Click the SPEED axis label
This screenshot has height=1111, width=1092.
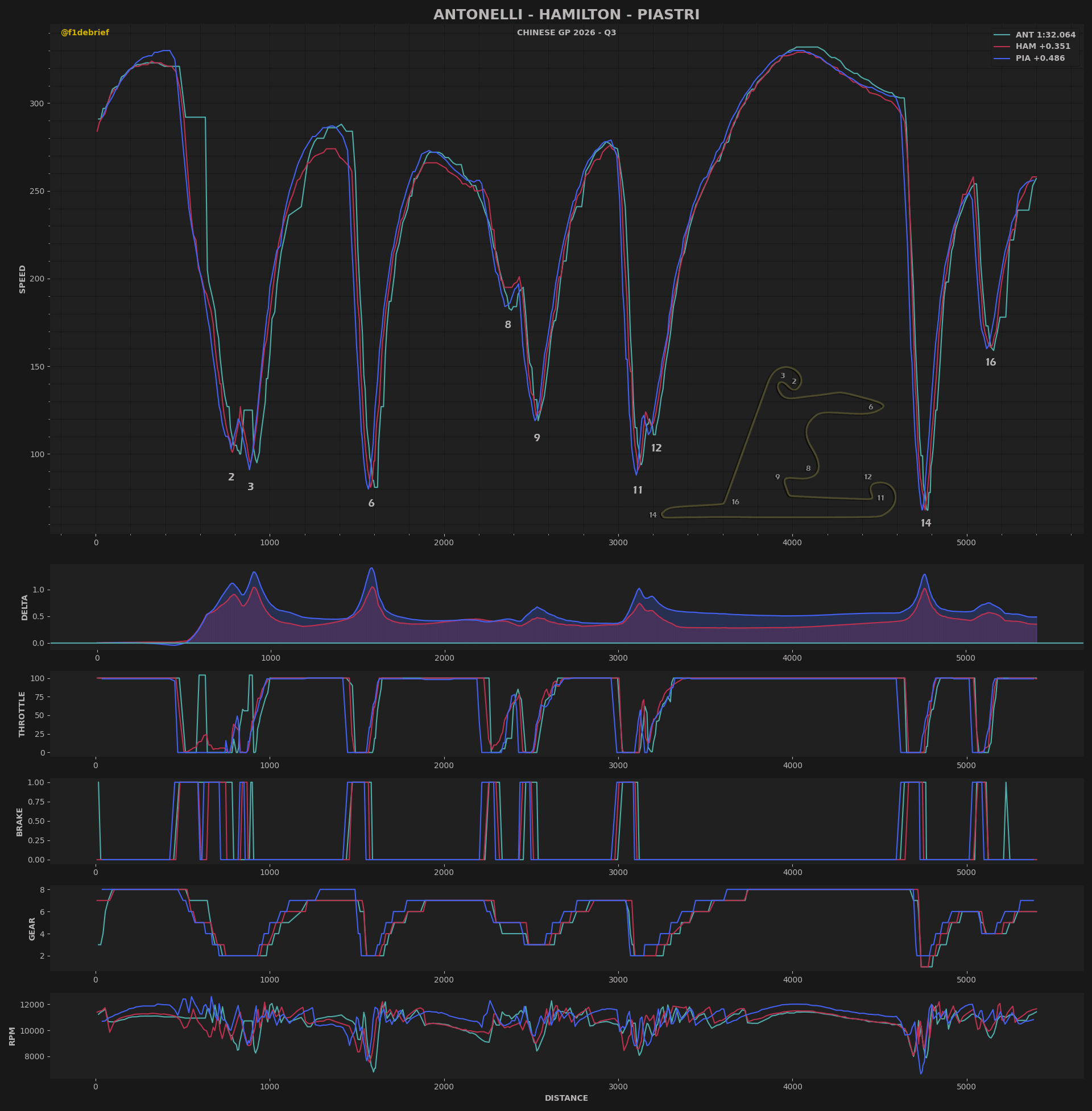pyautogui.click(x=23, y=279)
